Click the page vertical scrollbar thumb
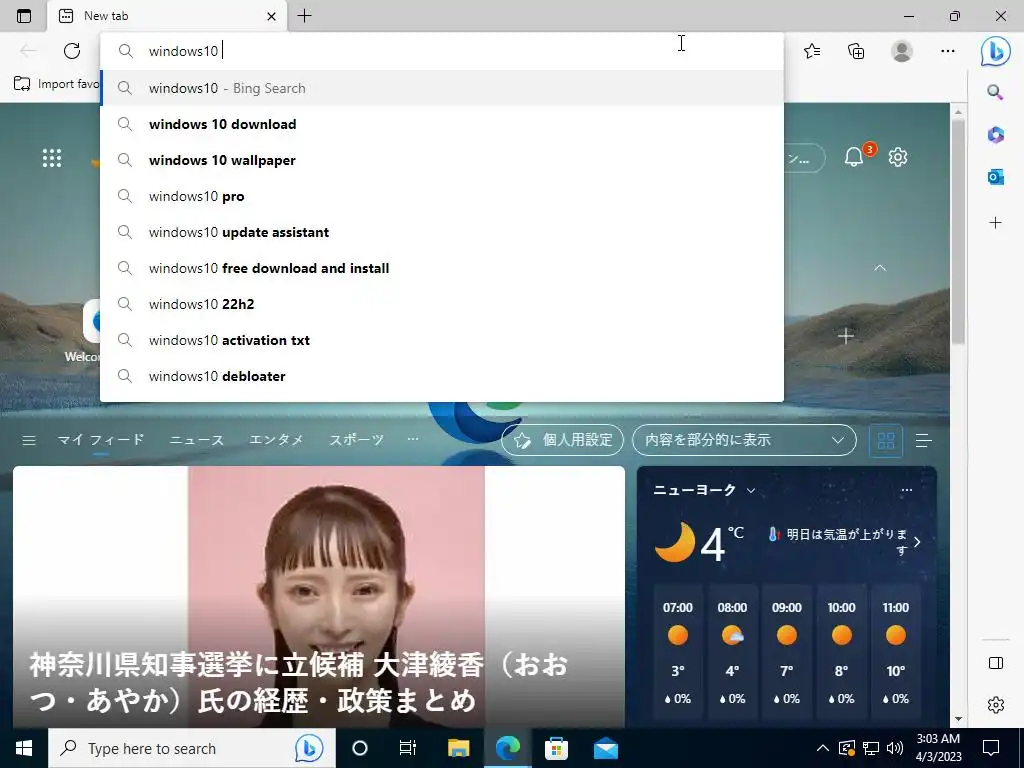This screenshot has height=768, width=1024. [958, 232]
